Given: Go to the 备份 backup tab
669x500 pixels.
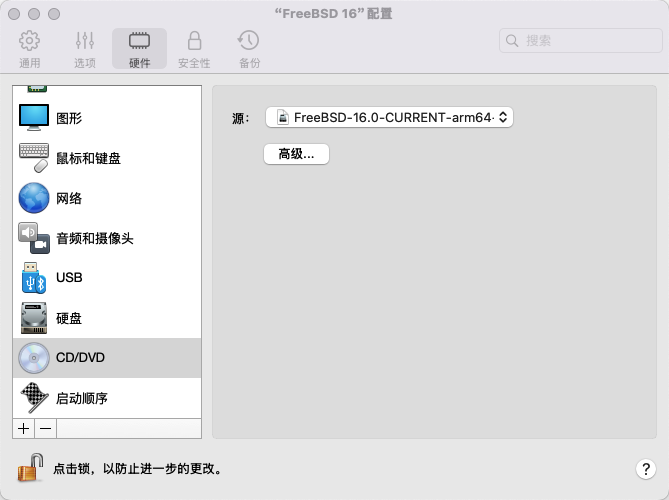Looking at the screenshot, I should point(249,49).
